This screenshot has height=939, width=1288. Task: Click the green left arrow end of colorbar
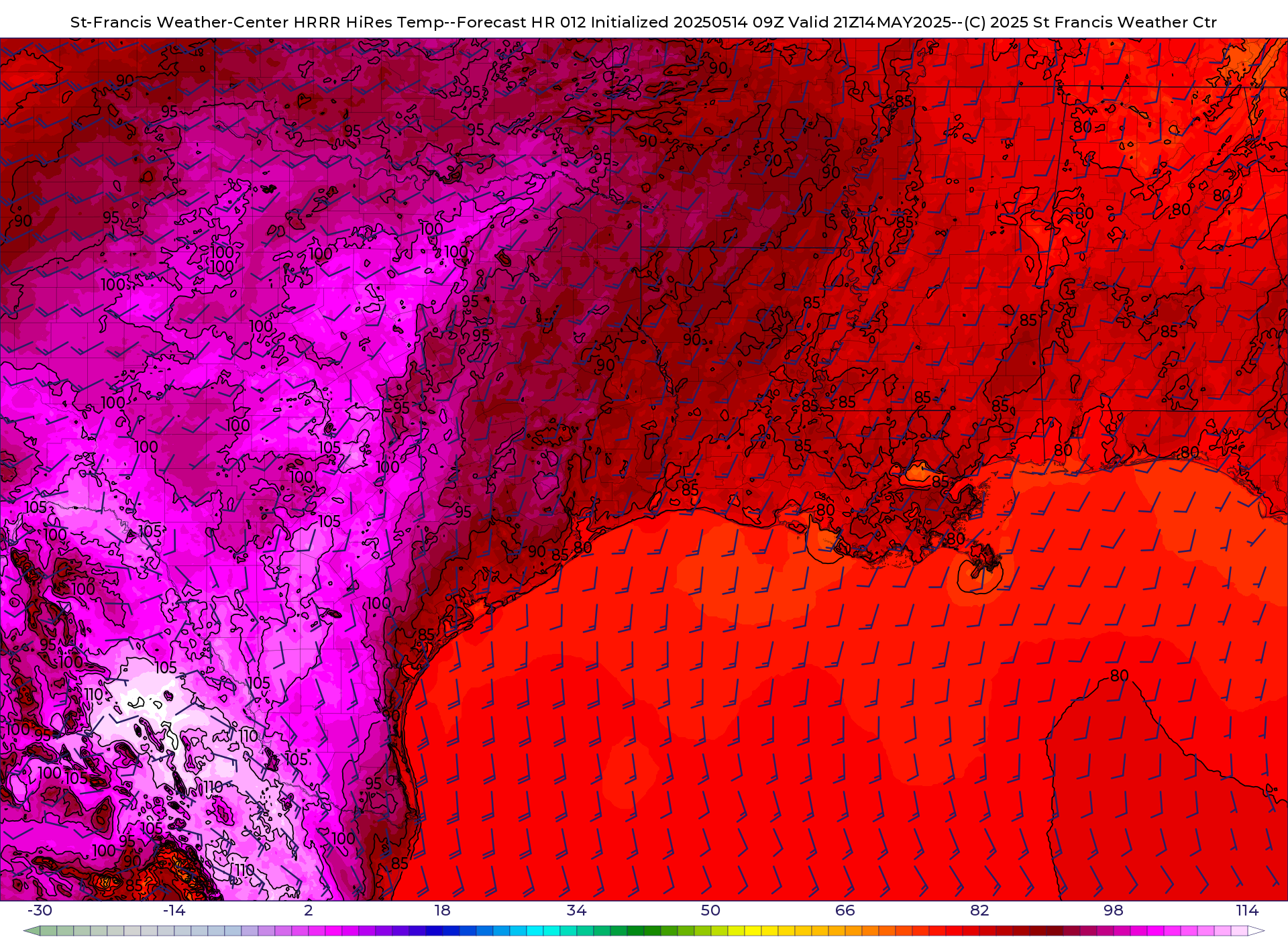32,931
